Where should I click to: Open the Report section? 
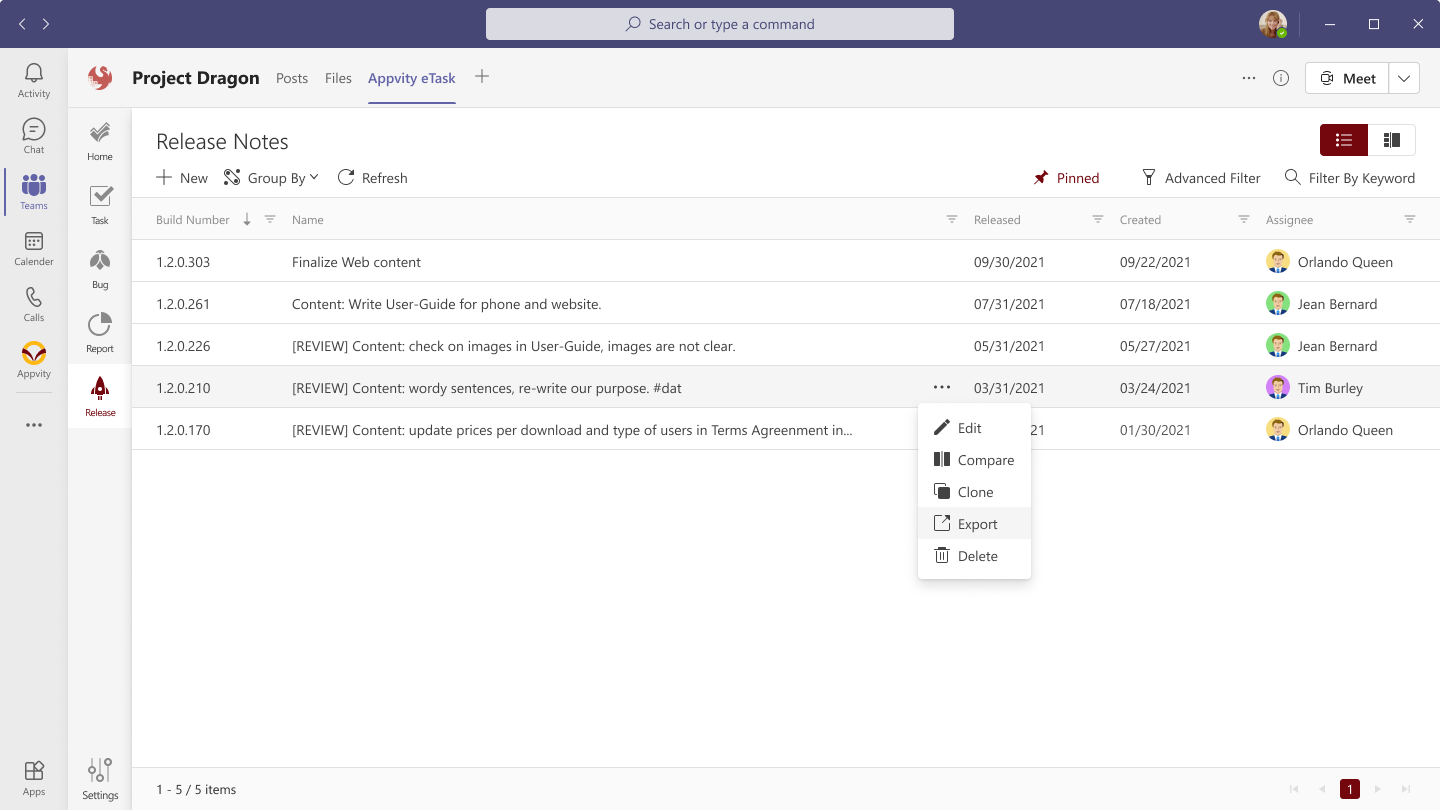click(99, 332)
